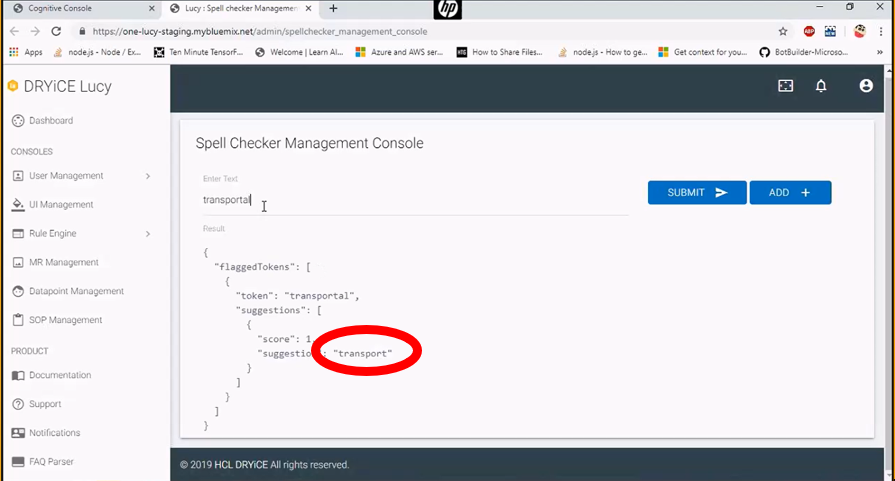Viewport: 895px width, 481px height.
Task: Close the Lucy Spell checker tab
Action: pyautogui.click(x=308, y=9)
